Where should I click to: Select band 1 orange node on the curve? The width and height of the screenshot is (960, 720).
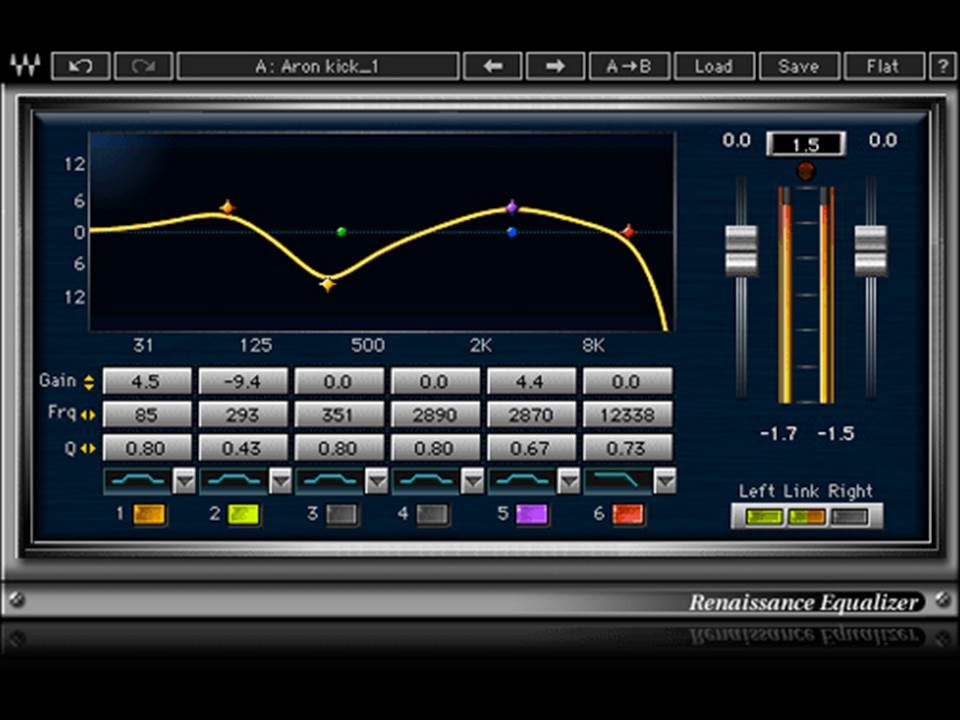point(228,208)
